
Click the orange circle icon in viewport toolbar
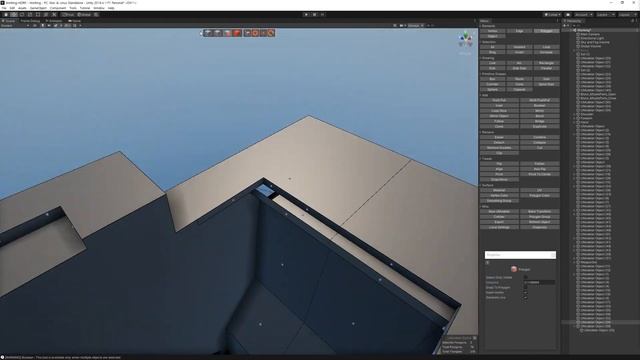click(256, 33)
